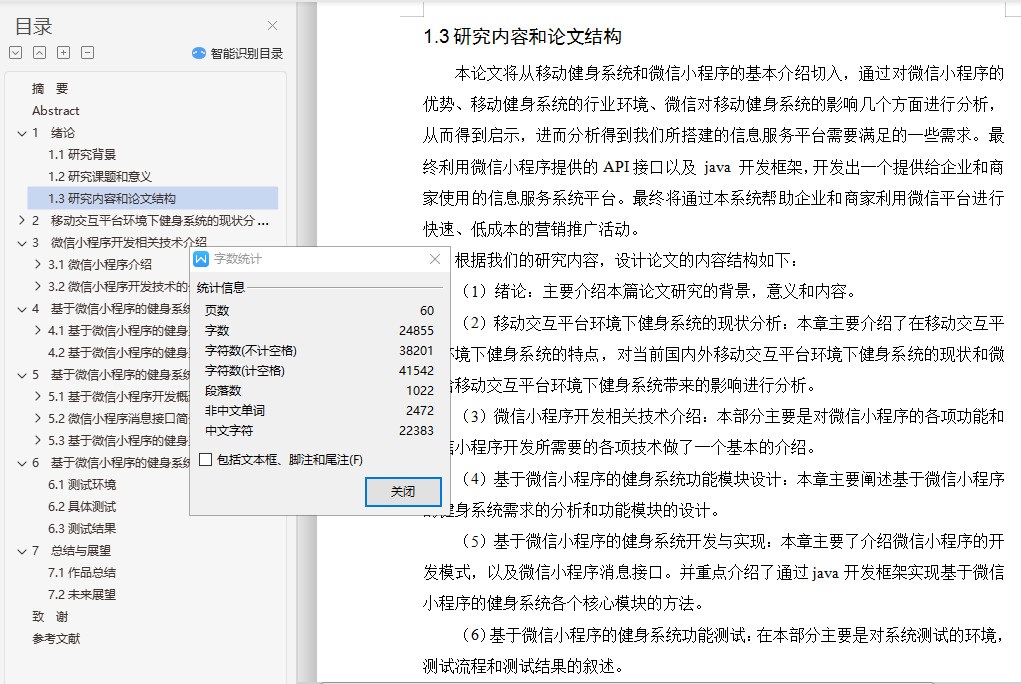Expand section 5.1 基于微信小程序开发概
The height and width of the screenshot is (684, 1021).
point(38,397)
